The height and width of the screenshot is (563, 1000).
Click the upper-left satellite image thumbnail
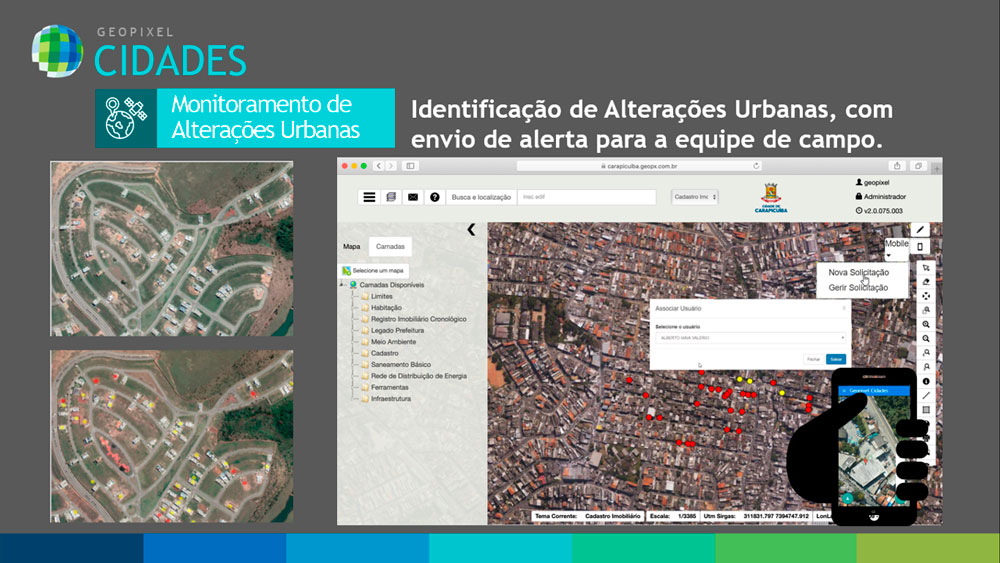click(x=172, y=249)
